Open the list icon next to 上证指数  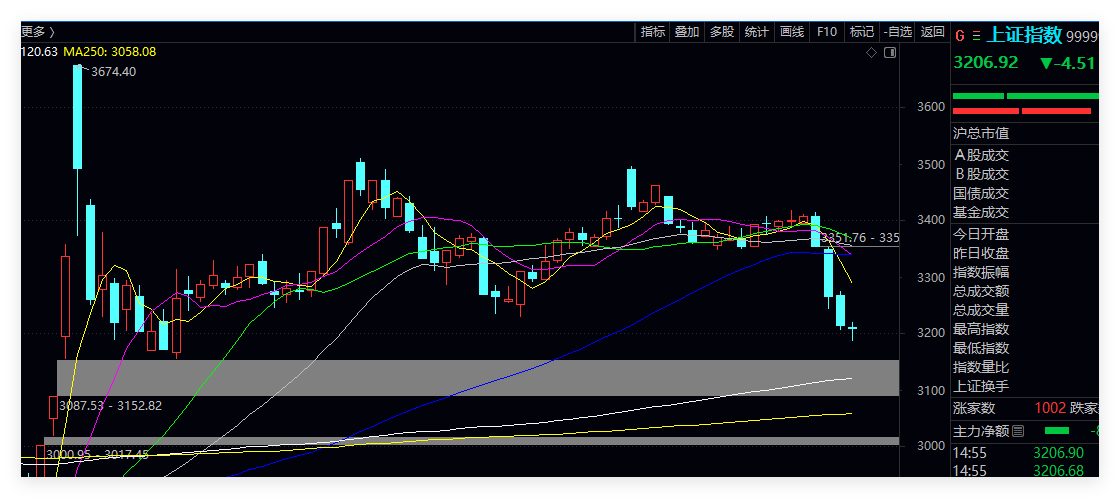pyautogui.click(x=976, y=36)
